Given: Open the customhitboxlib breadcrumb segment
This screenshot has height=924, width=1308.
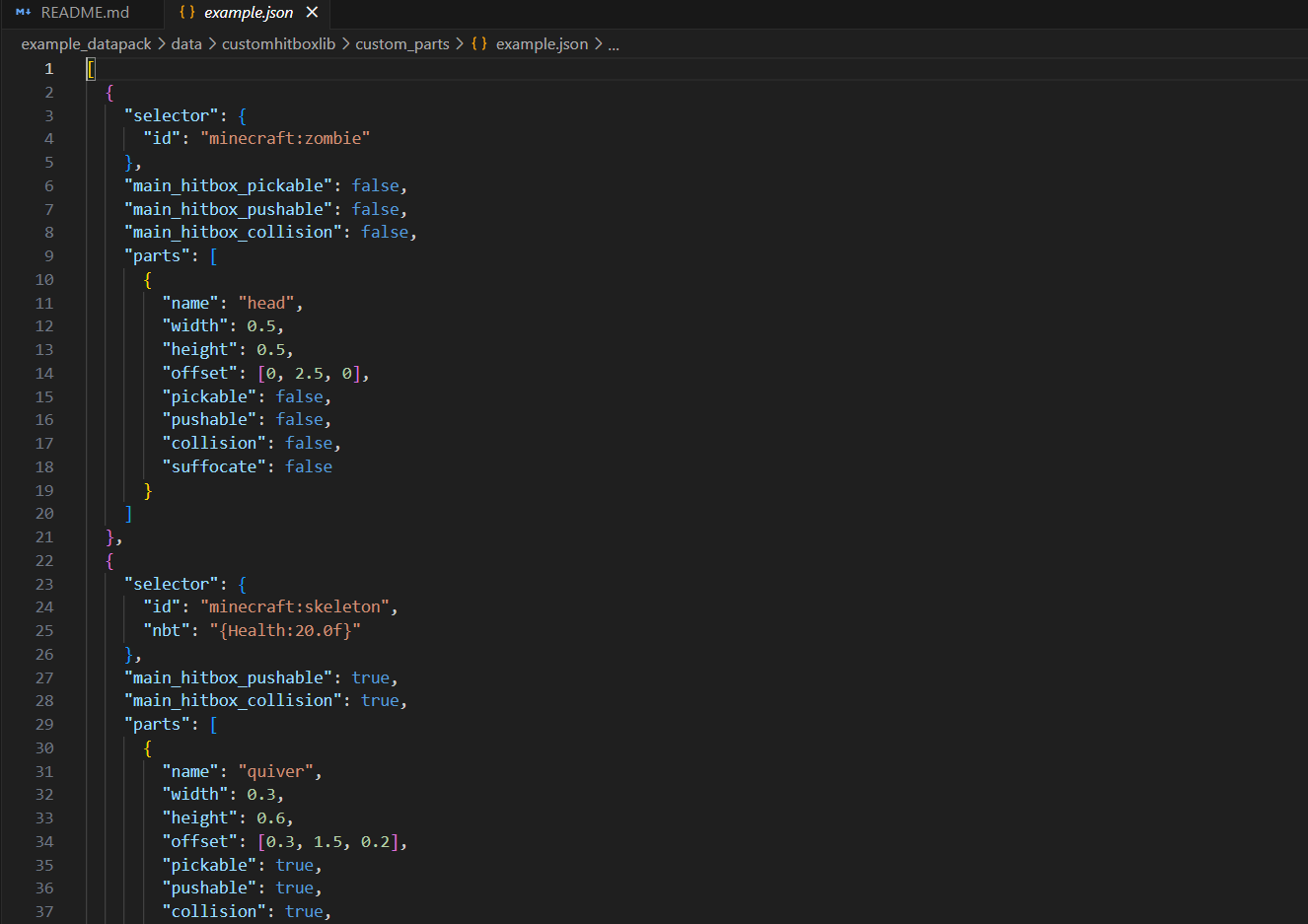Looking at the screenshot, I should click(x=279, y=44).
